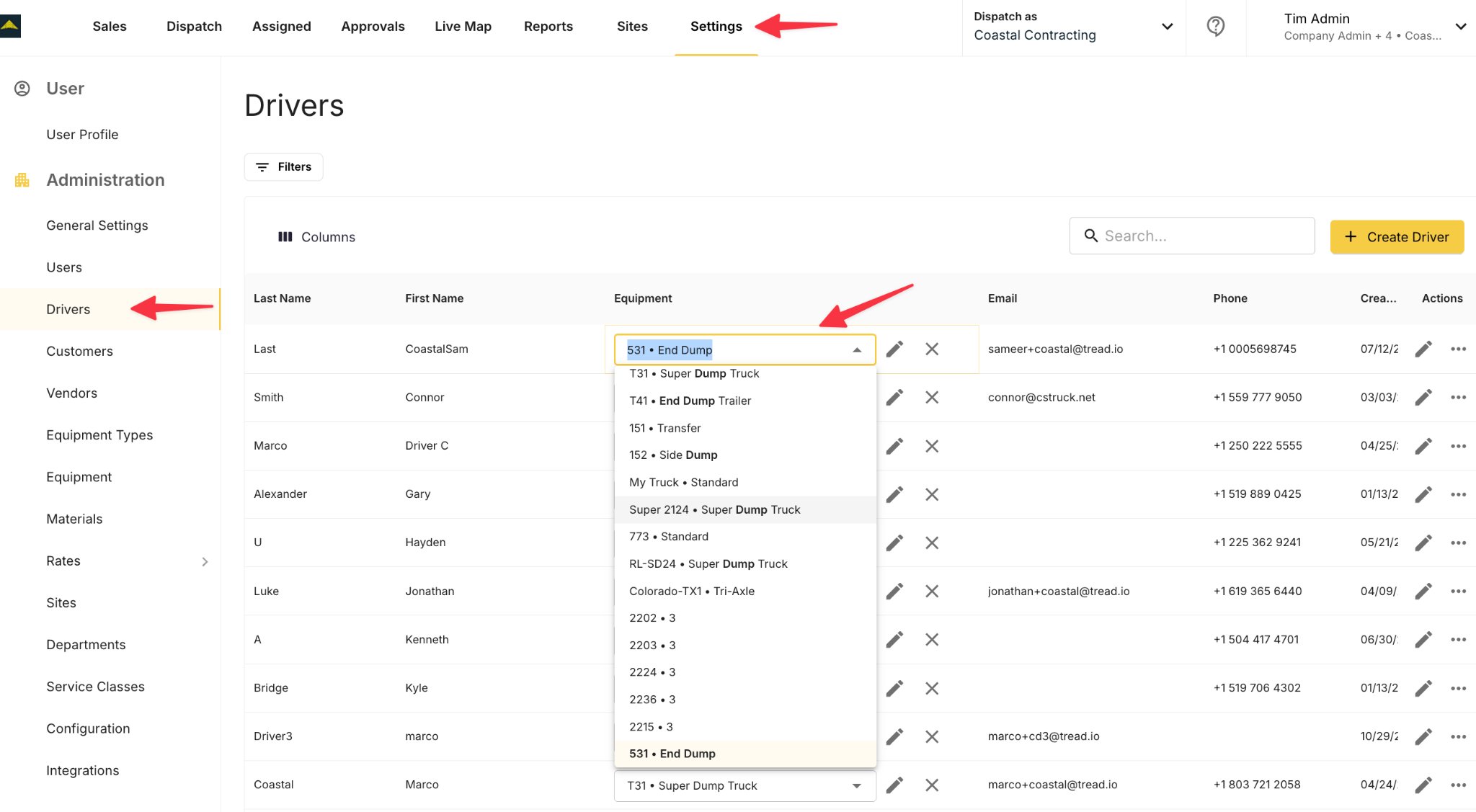Image resolution: width=1476 pixels, height=812 pixels.
Task: Open more actions for U Hayden
Action: 1459,543
